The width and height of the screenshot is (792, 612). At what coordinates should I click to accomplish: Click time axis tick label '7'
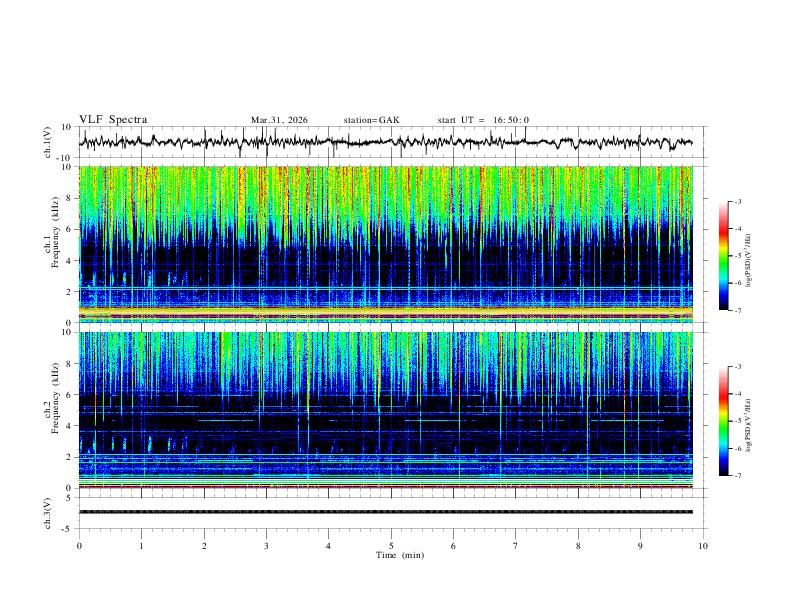(x=516, y=546)
